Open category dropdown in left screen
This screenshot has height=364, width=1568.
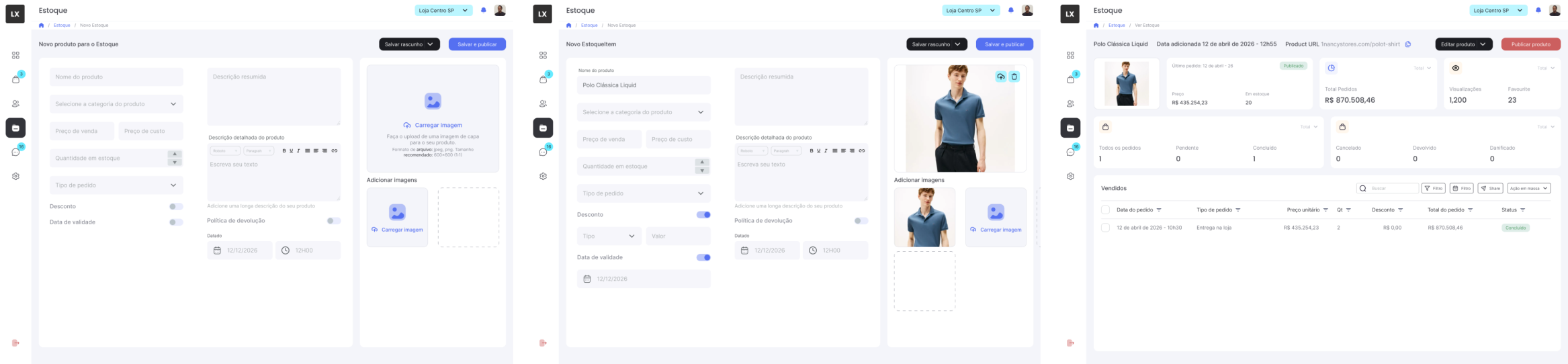coord(116,104)
